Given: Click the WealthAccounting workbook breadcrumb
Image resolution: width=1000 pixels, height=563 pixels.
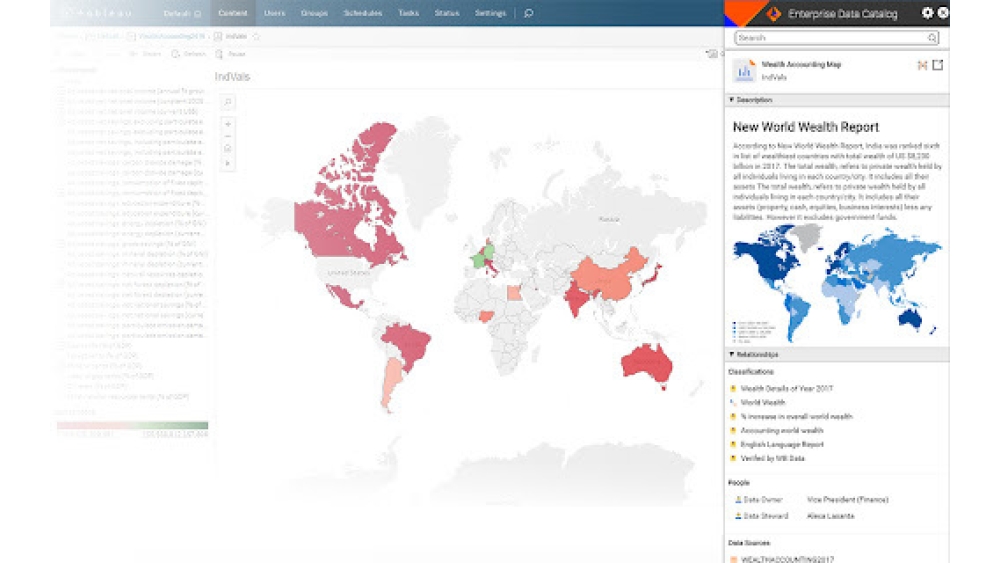Looking at the screenshot, I should (171, 36).
